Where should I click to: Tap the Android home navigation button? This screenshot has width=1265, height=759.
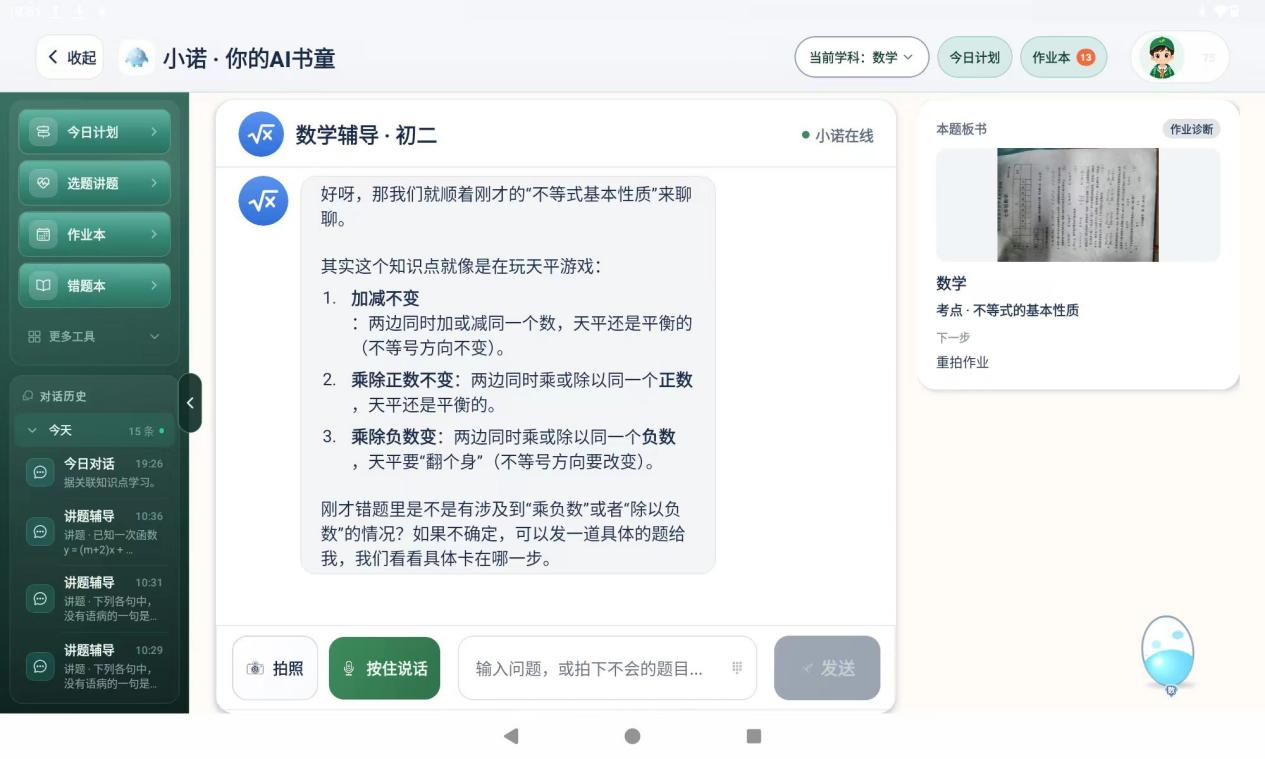[x=632, y=736]
